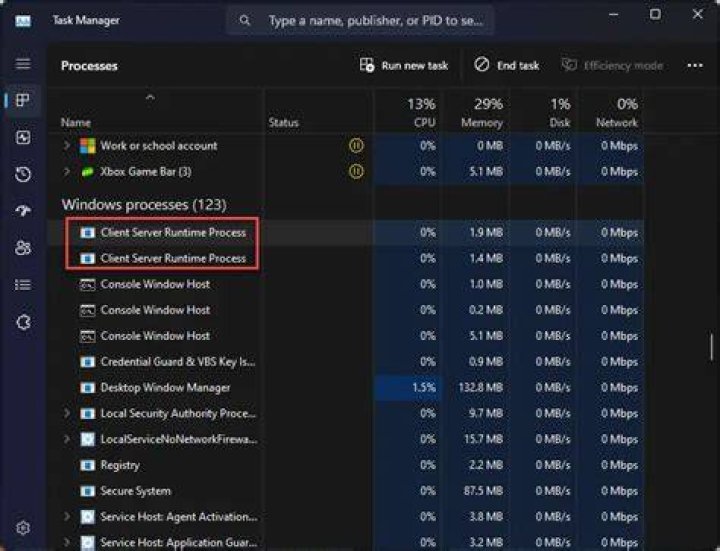Sort by the Memory column header

coord(476,112)
